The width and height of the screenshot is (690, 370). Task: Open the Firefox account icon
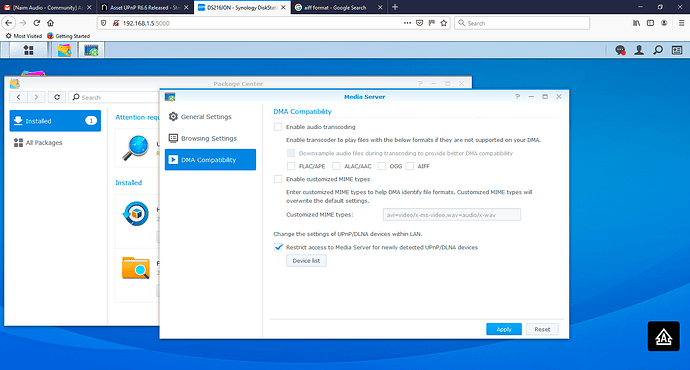[664, 23]
